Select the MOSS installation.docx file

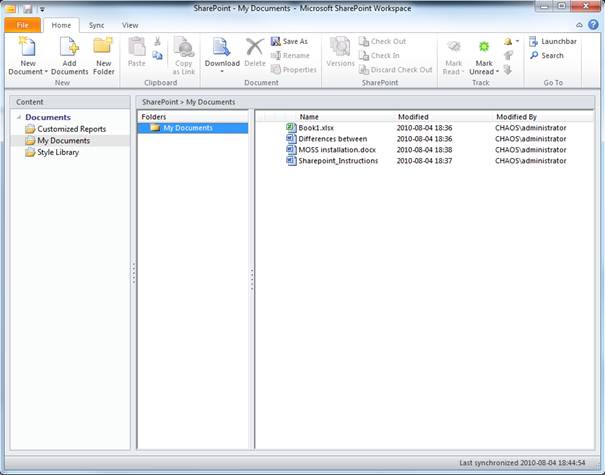tap(337, 150)
